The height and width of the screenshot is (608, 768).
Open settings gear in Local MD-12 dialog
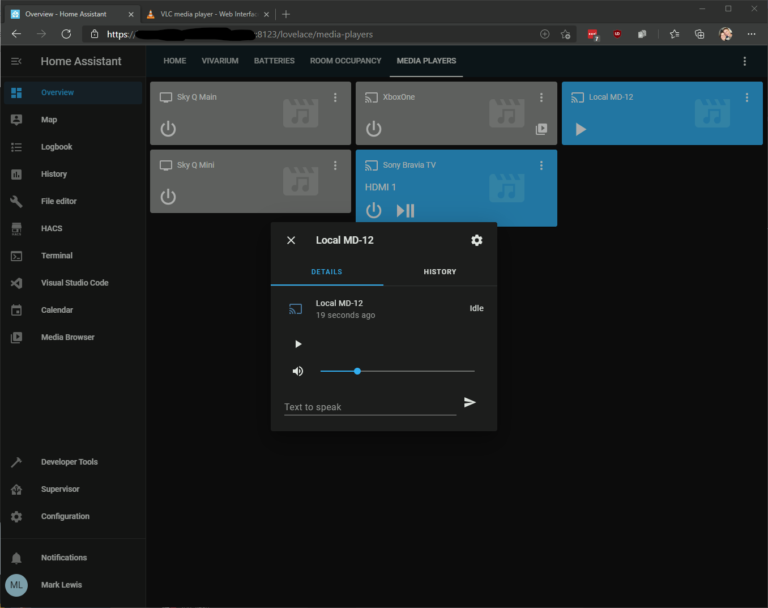pyautogui.click(x=476, y=240)
